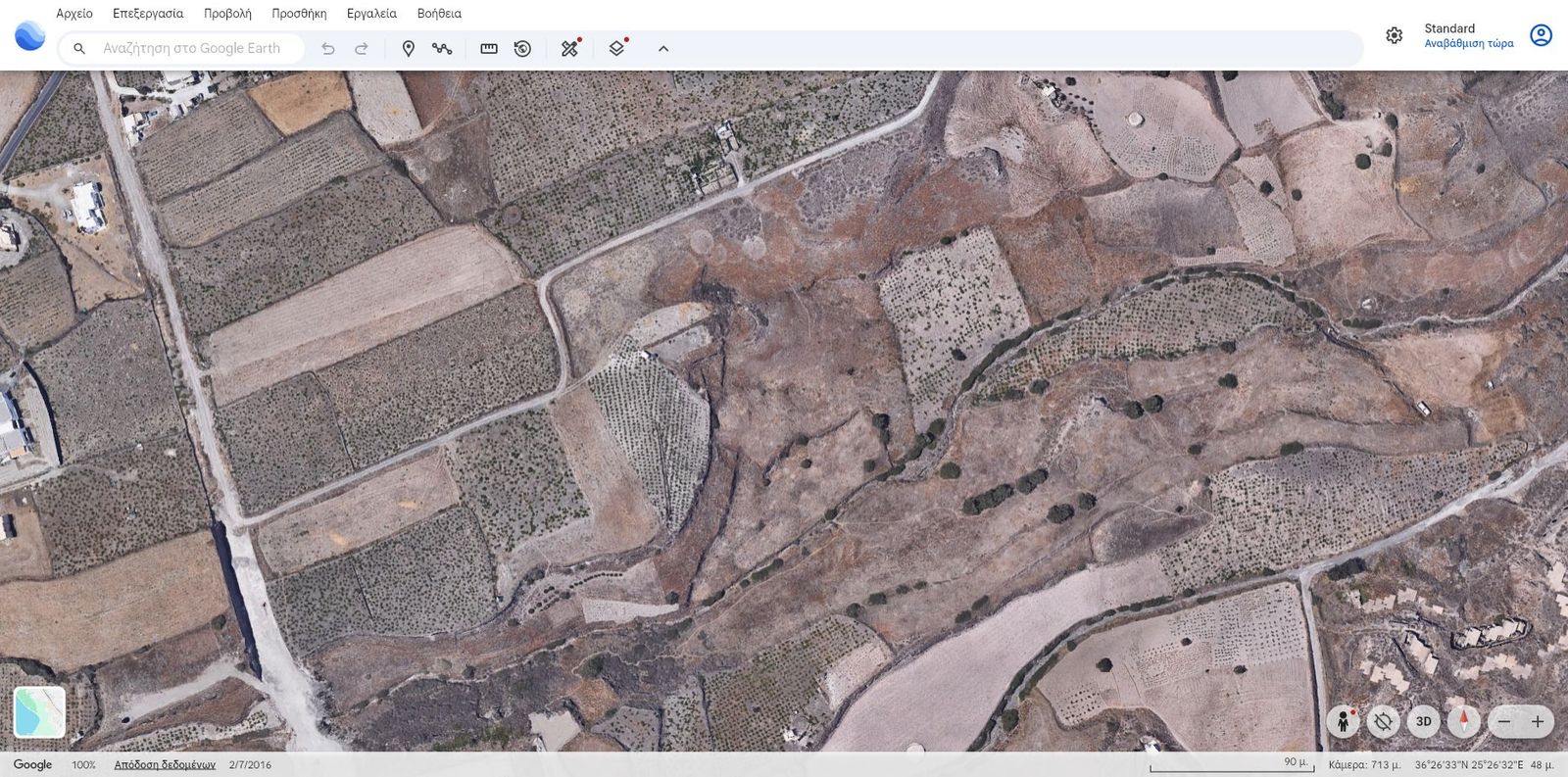
Task: Switch to 3D view
Action: pyautogui.click(x=1424, y=721)
